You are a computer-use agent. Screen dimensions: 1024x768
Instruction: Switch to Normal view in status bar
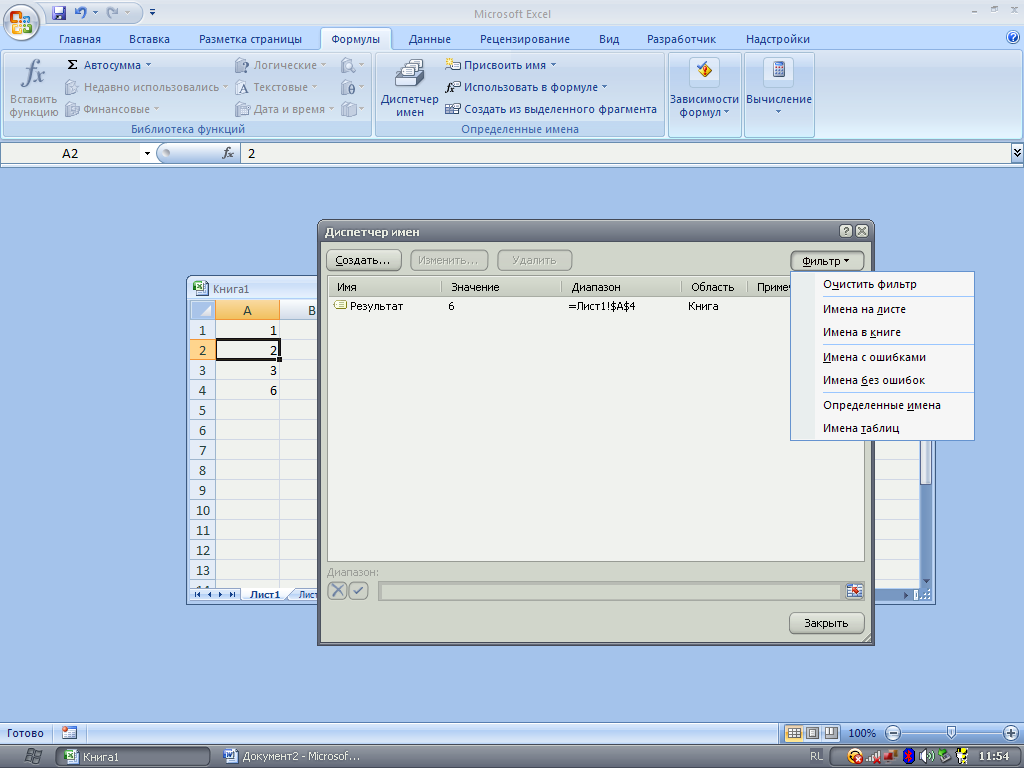794,733
